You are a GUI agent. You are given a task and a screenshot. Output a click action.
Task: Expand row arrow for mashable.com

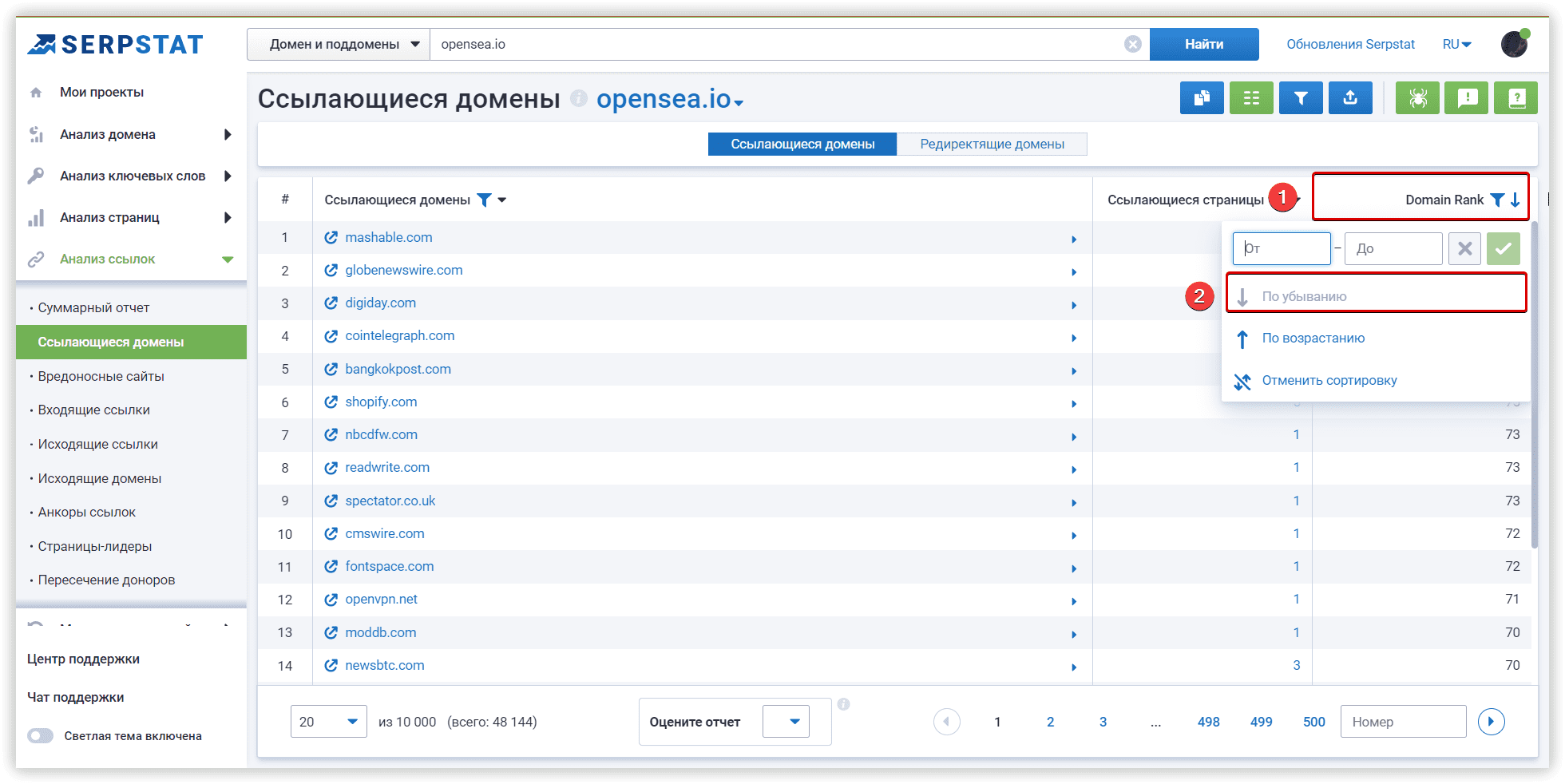tap(1074, 239)
